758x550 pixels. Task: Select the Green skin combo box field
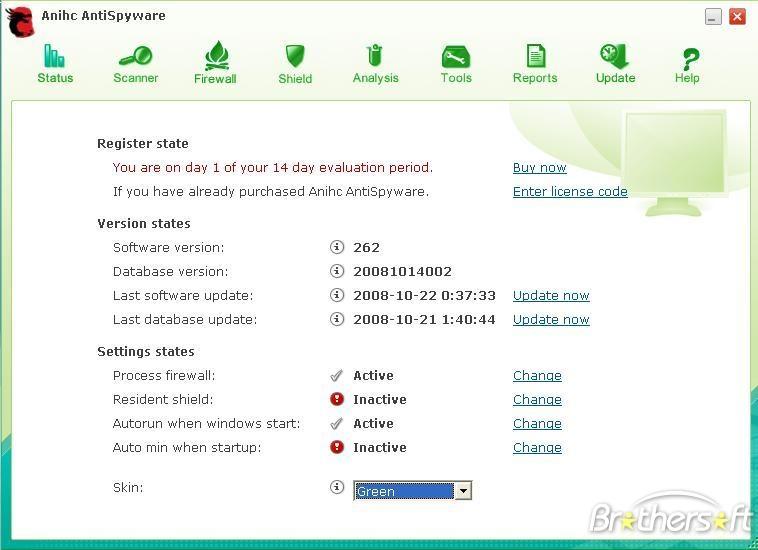[x=412, y=491]
